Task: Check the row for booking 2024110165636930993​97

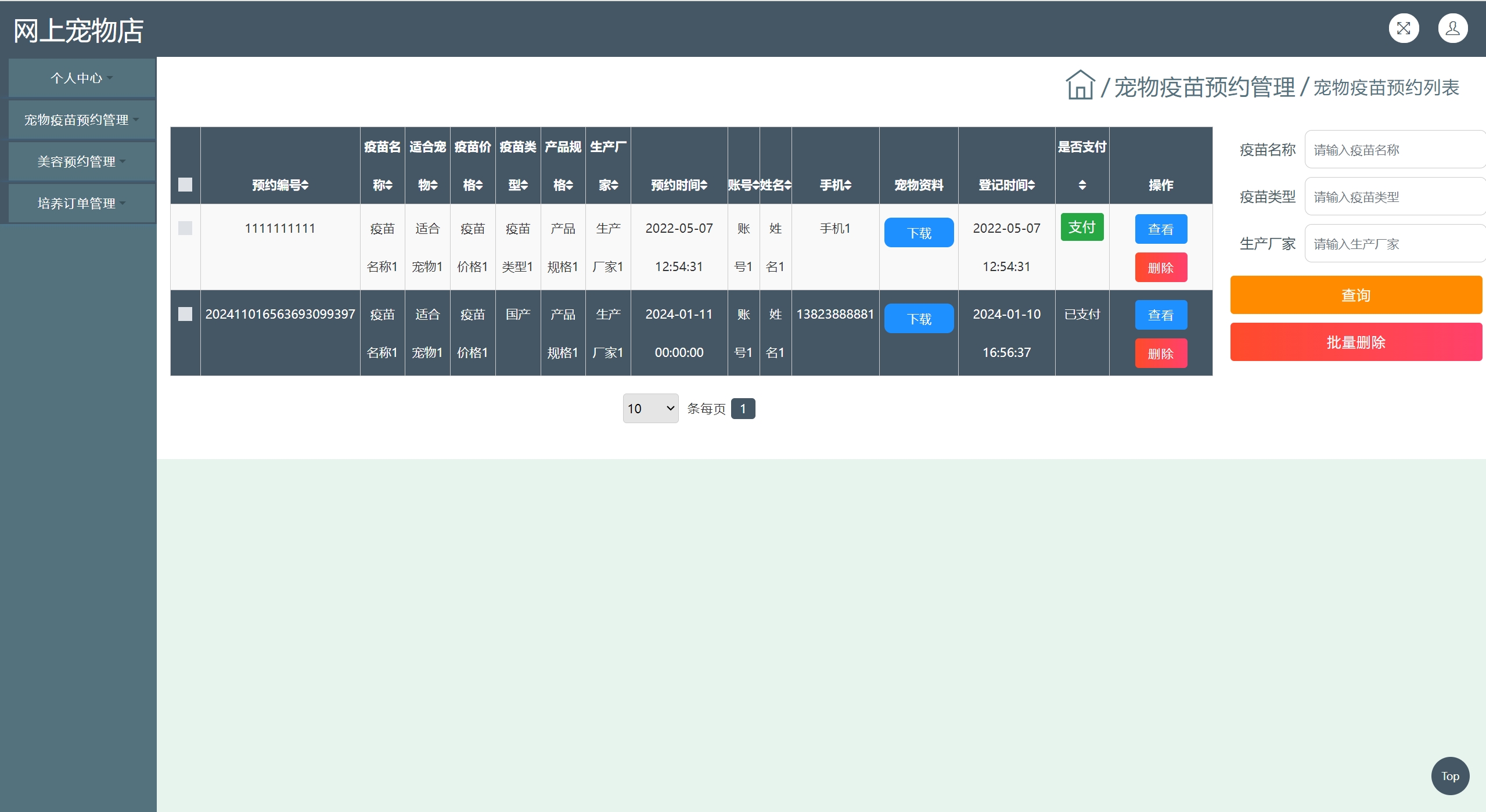Action: [185, 314]
